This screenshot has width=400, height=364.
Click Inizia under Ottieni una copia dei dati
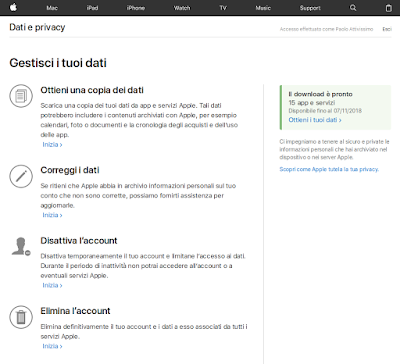pos(52,145)
